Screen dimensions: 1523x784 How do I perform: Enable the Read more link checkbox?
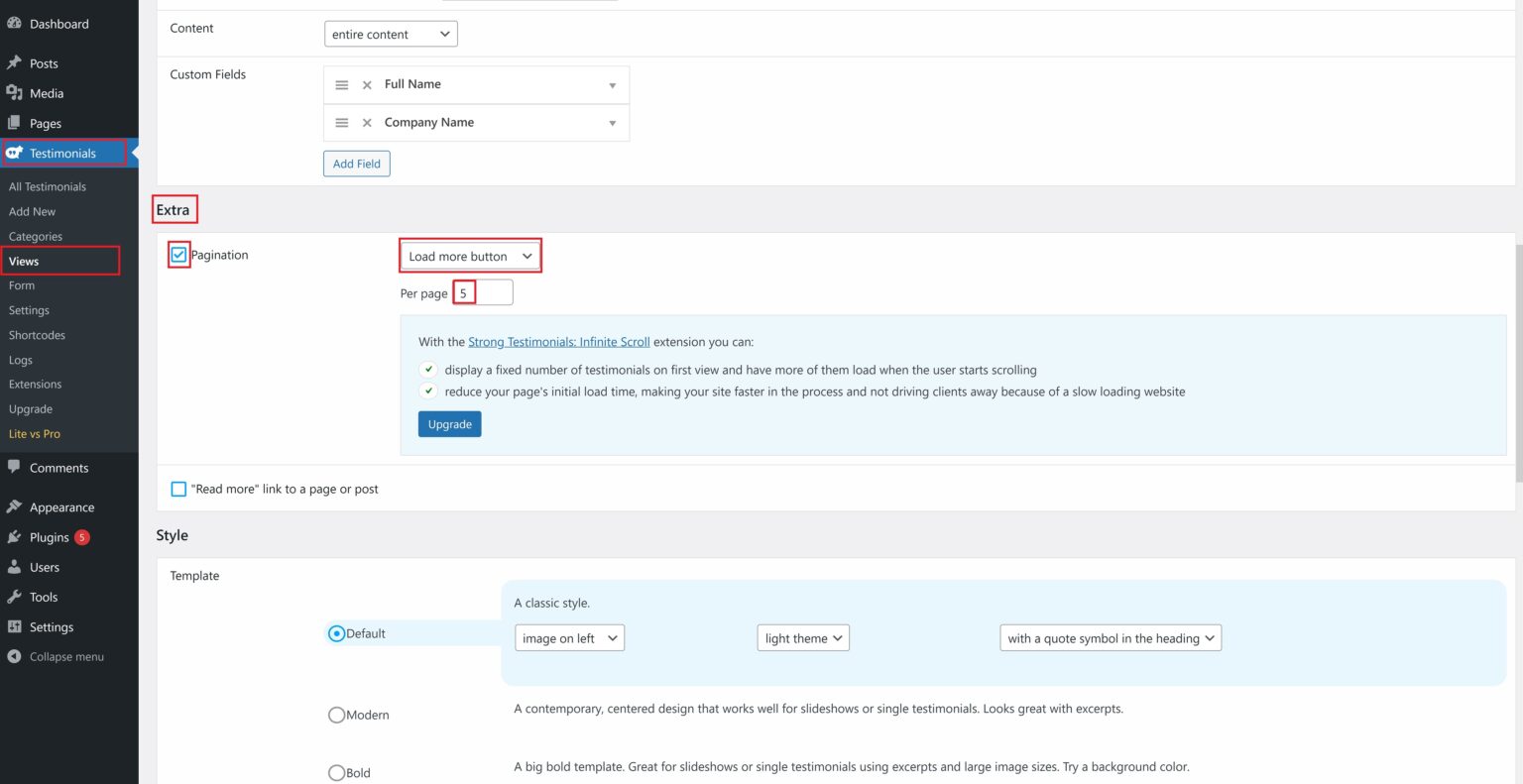pos(177,488)
